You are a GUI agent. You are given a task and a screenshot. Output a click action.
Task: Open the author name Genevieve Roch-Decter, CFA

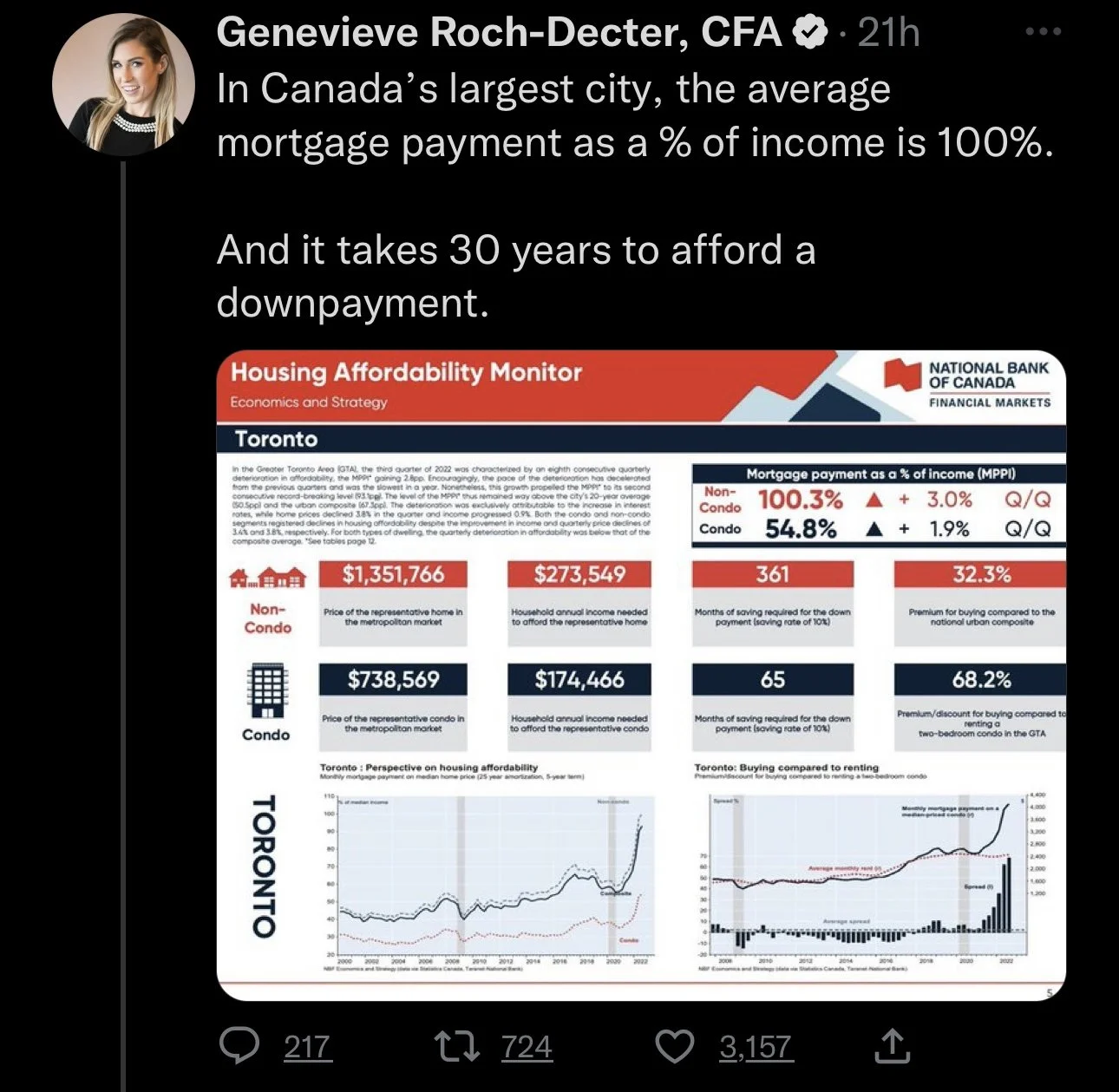[500, 34]
